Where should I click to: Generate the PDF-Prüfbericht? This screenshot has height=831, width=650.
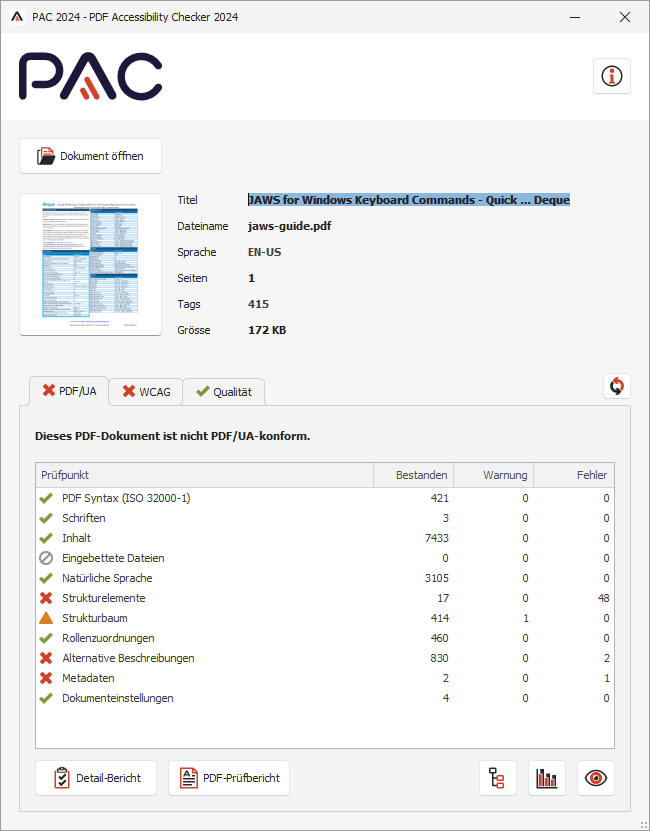point(229,778)
